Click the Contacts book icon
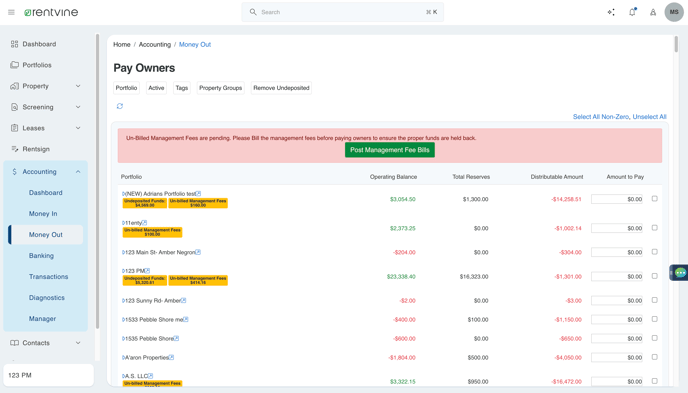688x393 pixels. click(14, 343)
